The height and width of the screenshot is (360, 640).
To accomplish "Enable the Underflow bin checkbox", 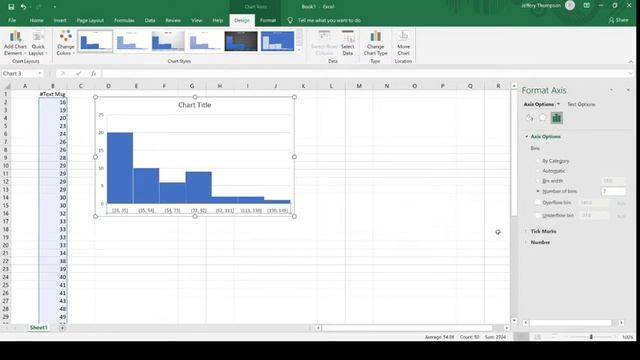I will click(538, 215).
